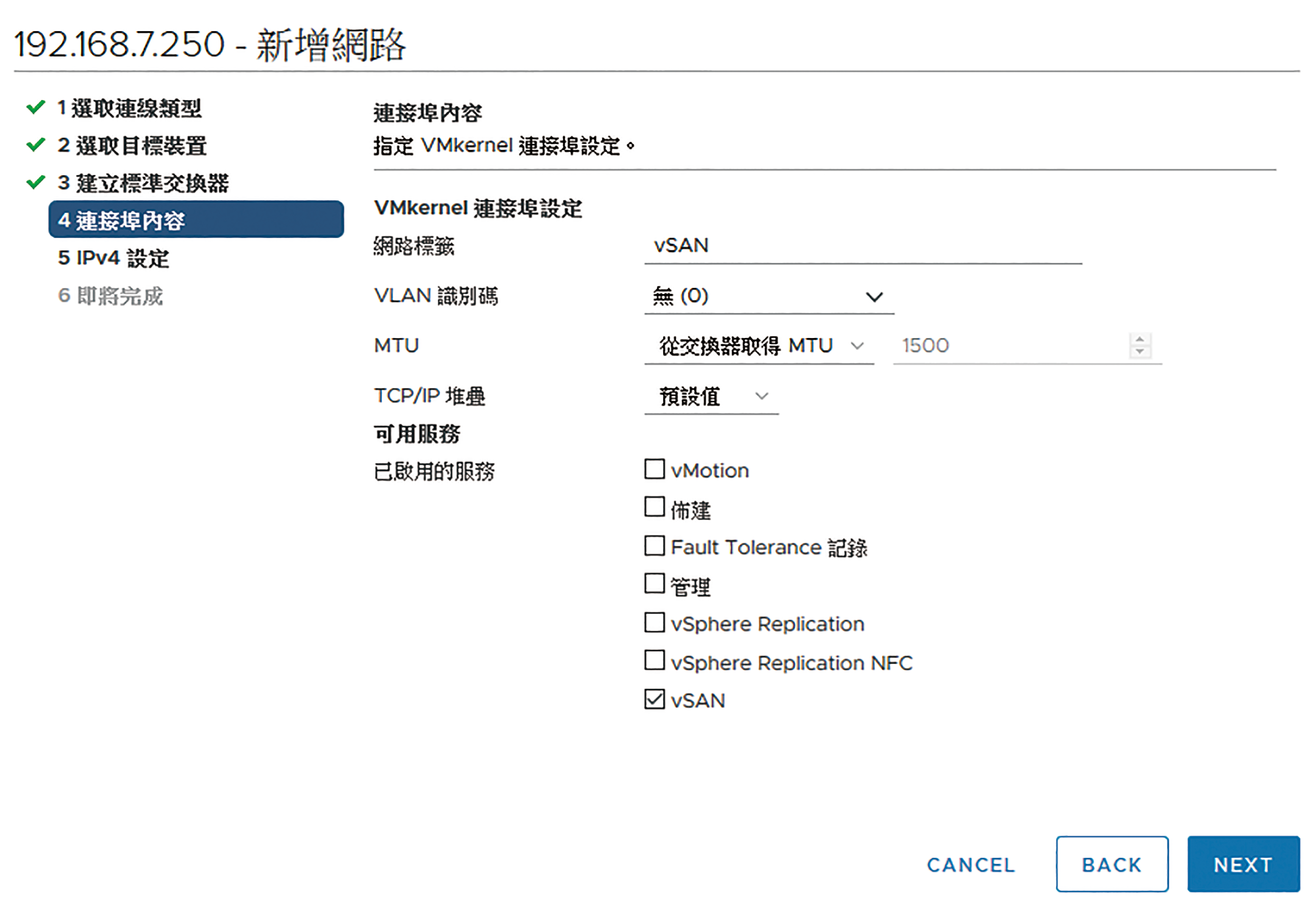Enable Fault Tolerance 記錄 checkbox
The height and width of the screenshot is (908, 1316).
[x=654, y=545]
